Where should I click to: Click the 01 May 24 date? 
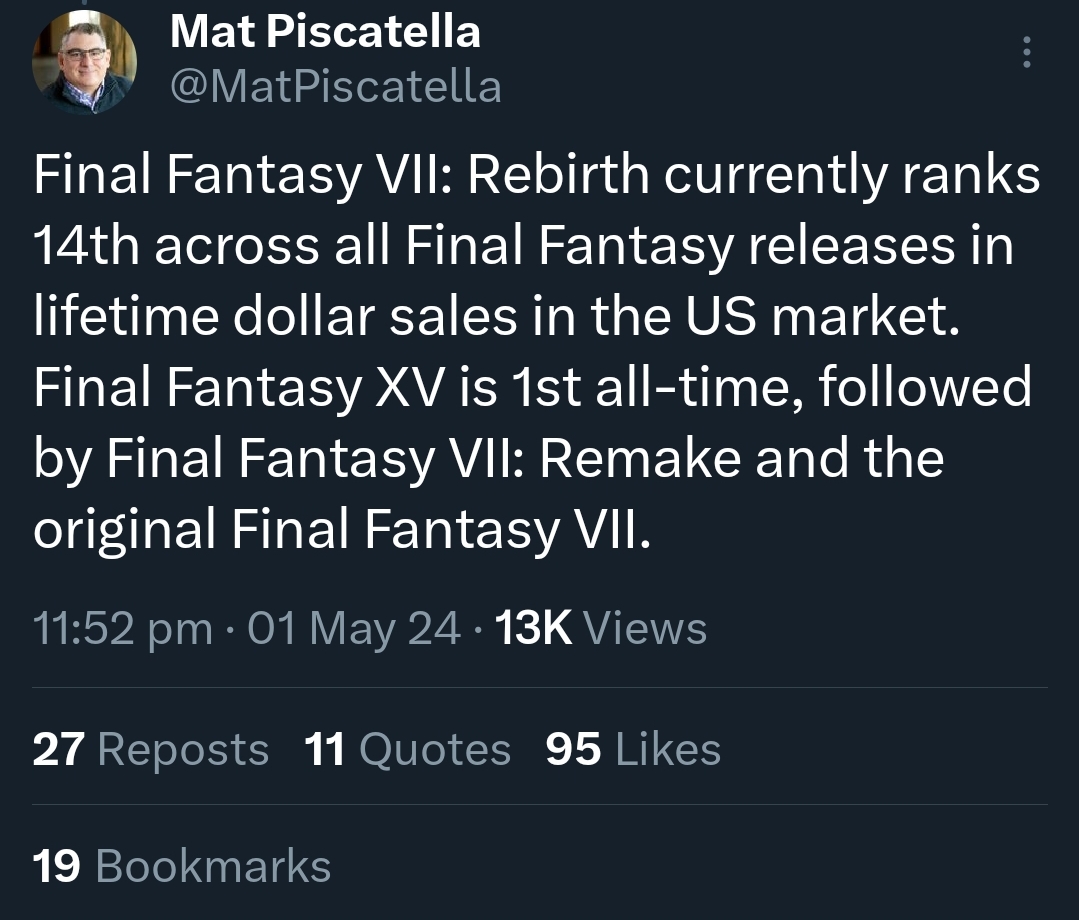click(354, 628)
